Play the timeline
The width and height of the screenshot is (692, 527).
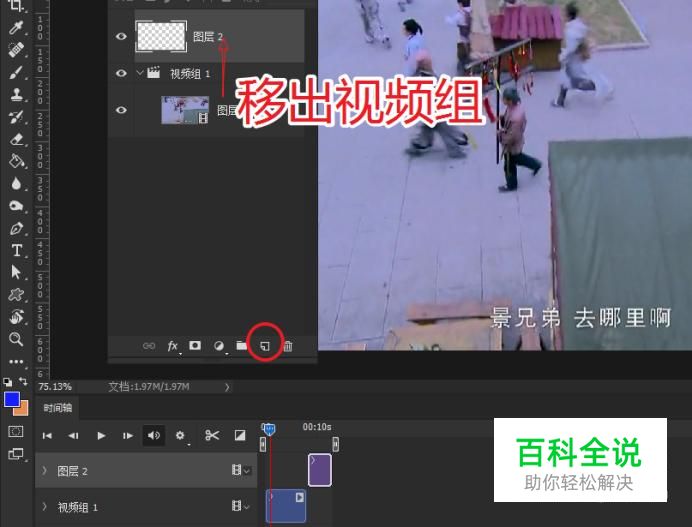click(101, 436)
